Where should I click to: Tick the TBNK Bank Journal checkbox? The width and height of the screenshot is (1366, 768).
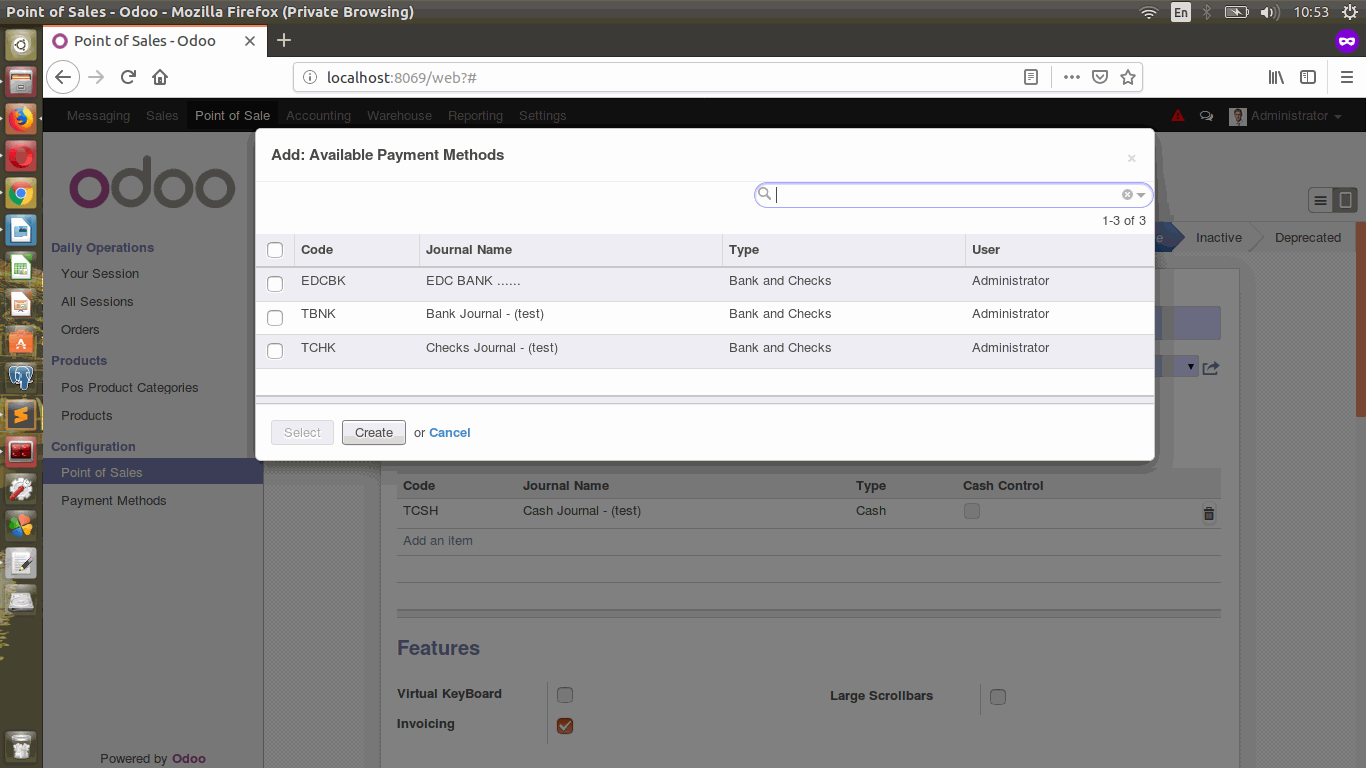(x=275, y=318)
